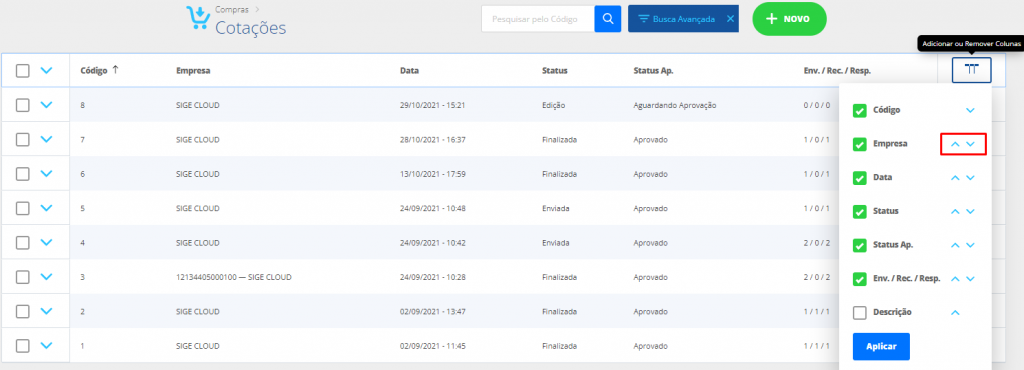The width and height of the screenshot is (1024, 370).
Task: Go to Compras breadcrumb link
Action: 232,9
